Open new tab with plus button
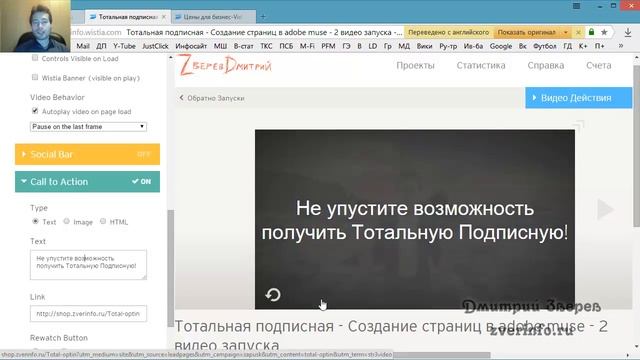Screen dimensions: 640x360 pos(263,17)
